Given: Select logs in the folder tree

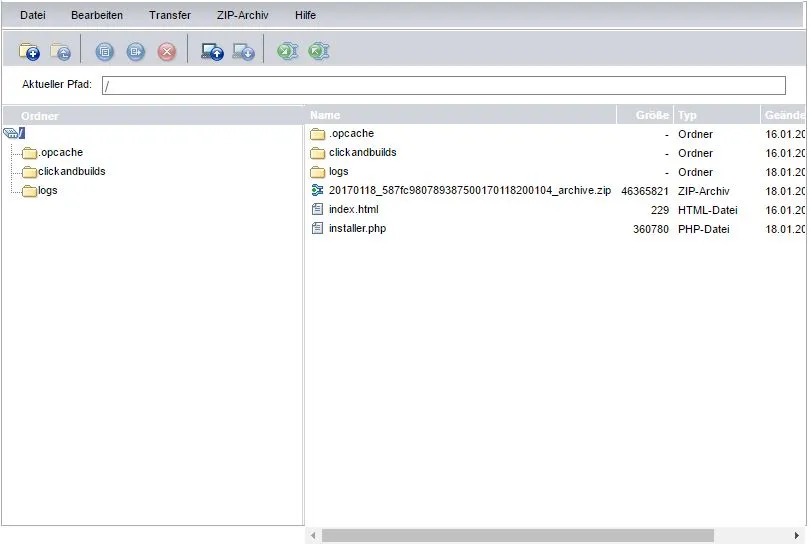Looking at the screenshot, I should coord(48,191).
